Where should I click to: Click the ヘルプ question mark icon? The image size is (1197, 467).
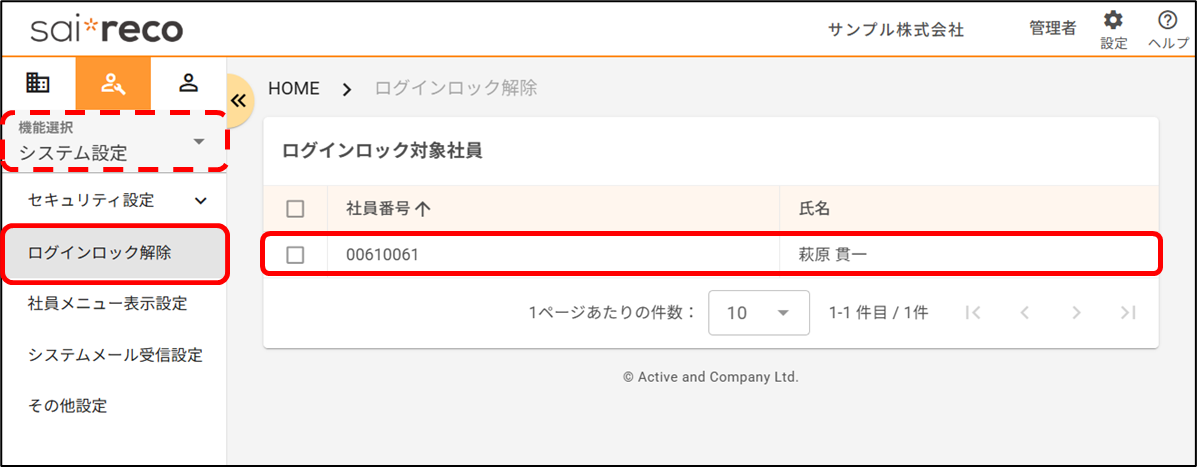click(x=1167, y=28)
